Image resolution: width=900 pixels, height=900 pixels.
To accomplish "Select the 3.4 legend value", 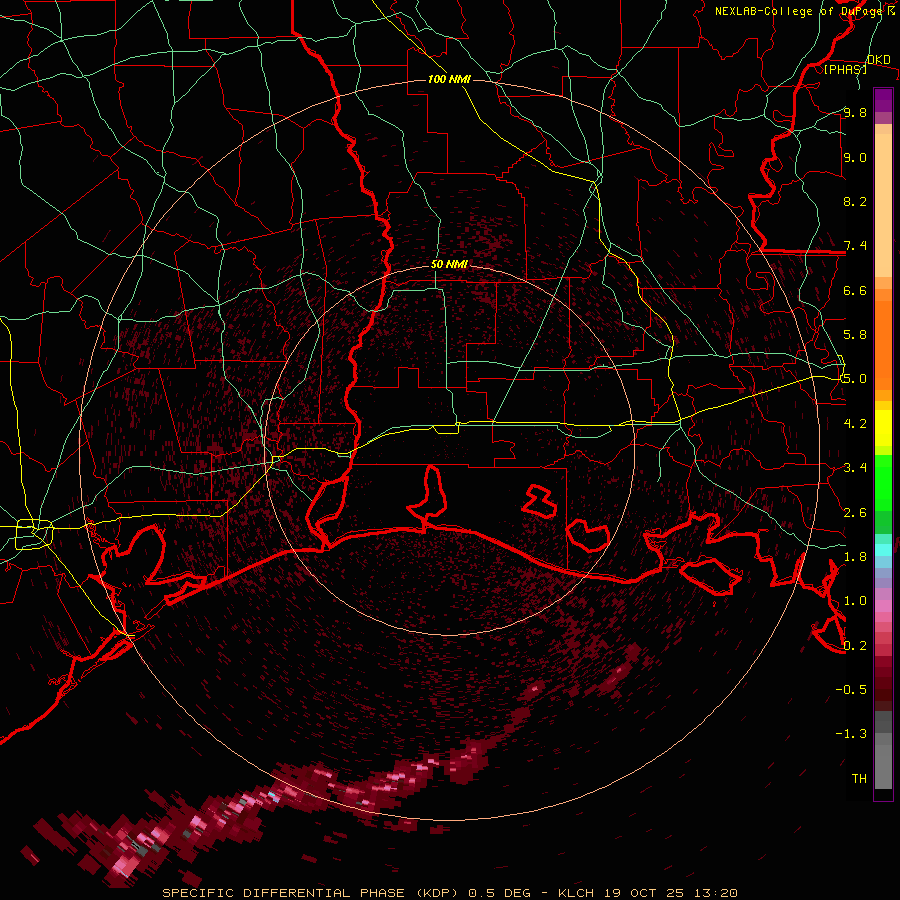I will (x=855, y=468).
